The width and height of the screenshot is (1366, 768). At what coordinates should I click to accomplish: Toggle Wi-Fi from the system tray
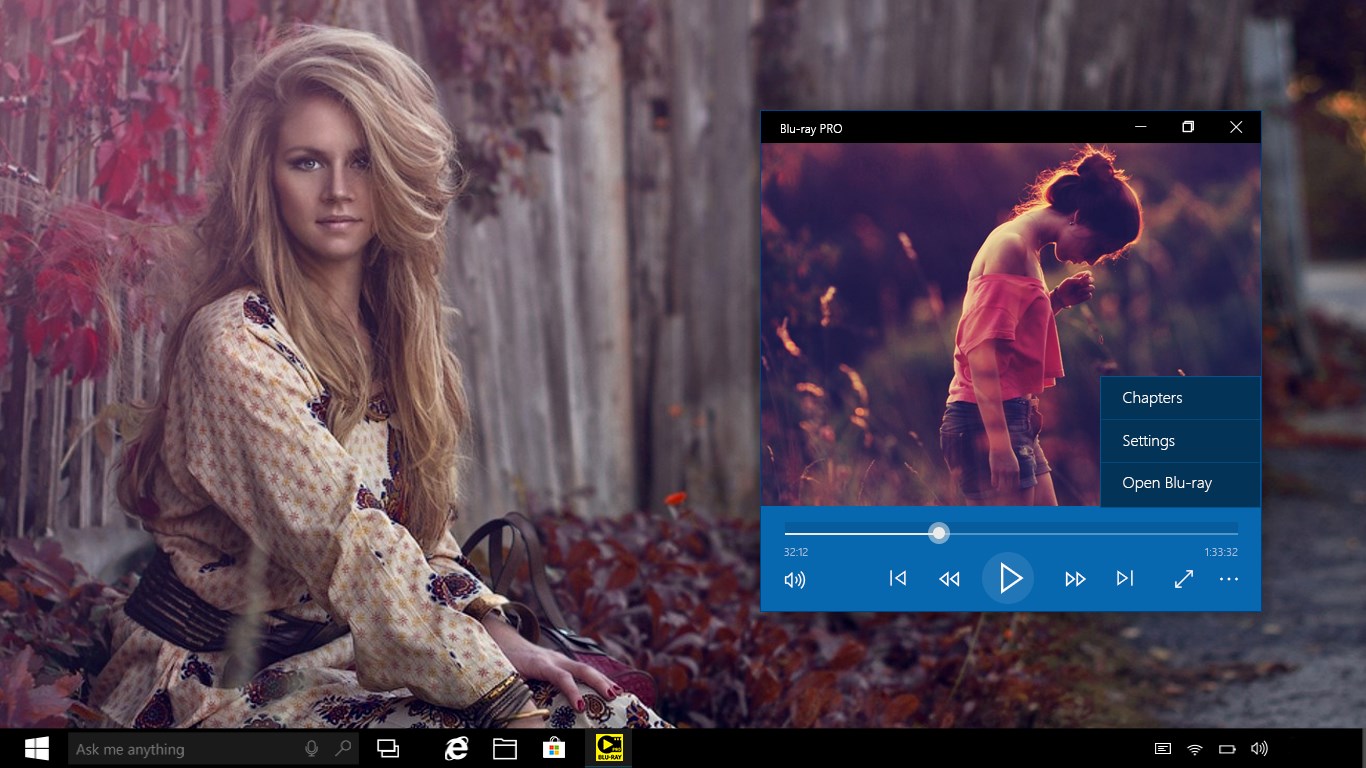coord(1193,748)
